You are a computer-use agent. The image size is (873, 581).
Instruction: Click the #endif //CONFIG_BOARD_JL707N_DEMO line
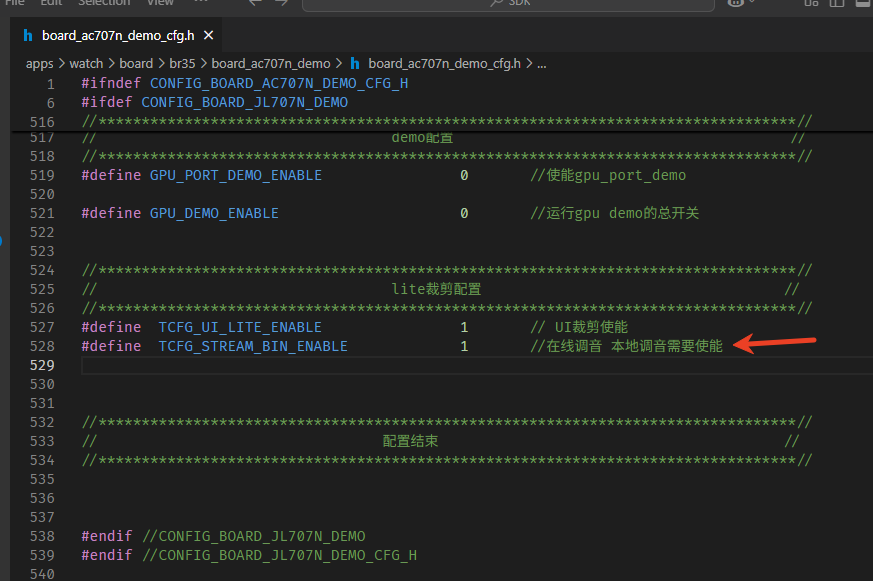(x=223, y=536)
